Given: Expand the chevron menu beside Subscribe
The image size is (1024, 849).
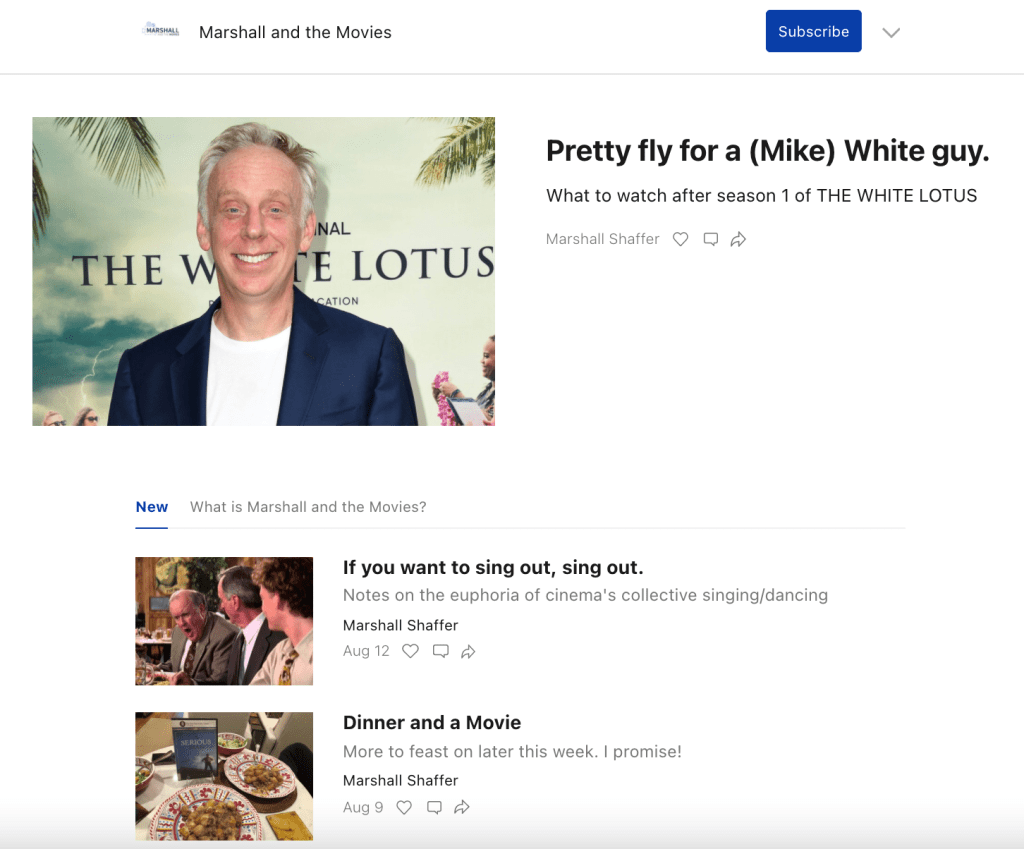Looking at the screenshot, I should (x=891, y=32).
